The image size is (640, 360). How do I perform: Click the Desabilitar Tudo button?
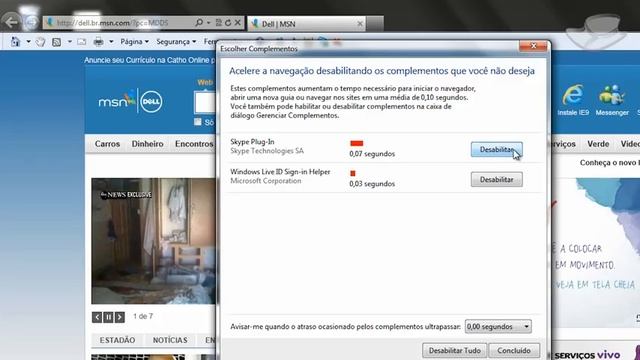click(x=454, y=351)
